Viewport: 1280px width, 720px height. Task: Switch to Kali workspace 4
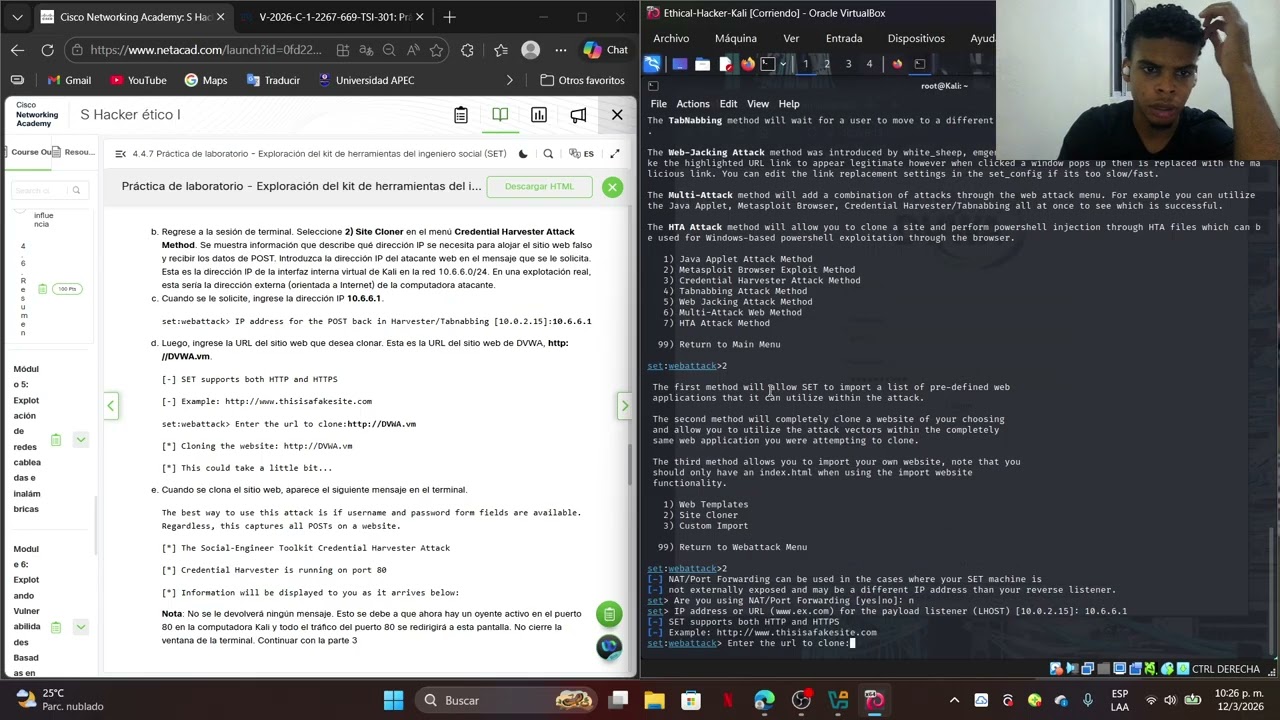869,64
